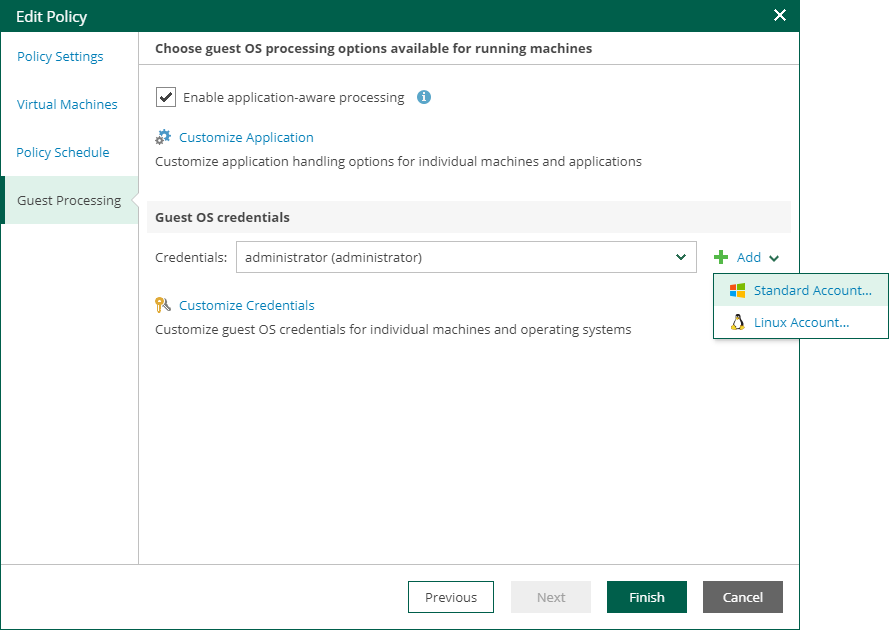Click the Previous button

click(451, 597)
